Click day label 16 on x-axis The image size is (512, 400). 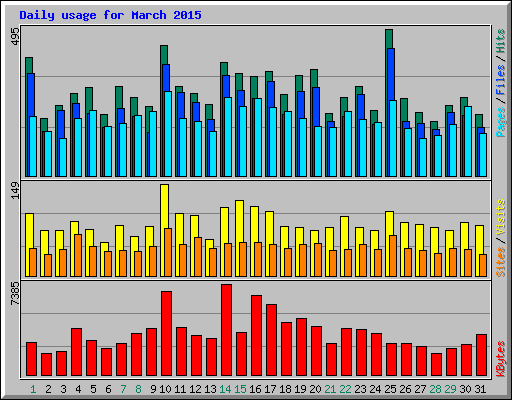coord(255,389)
